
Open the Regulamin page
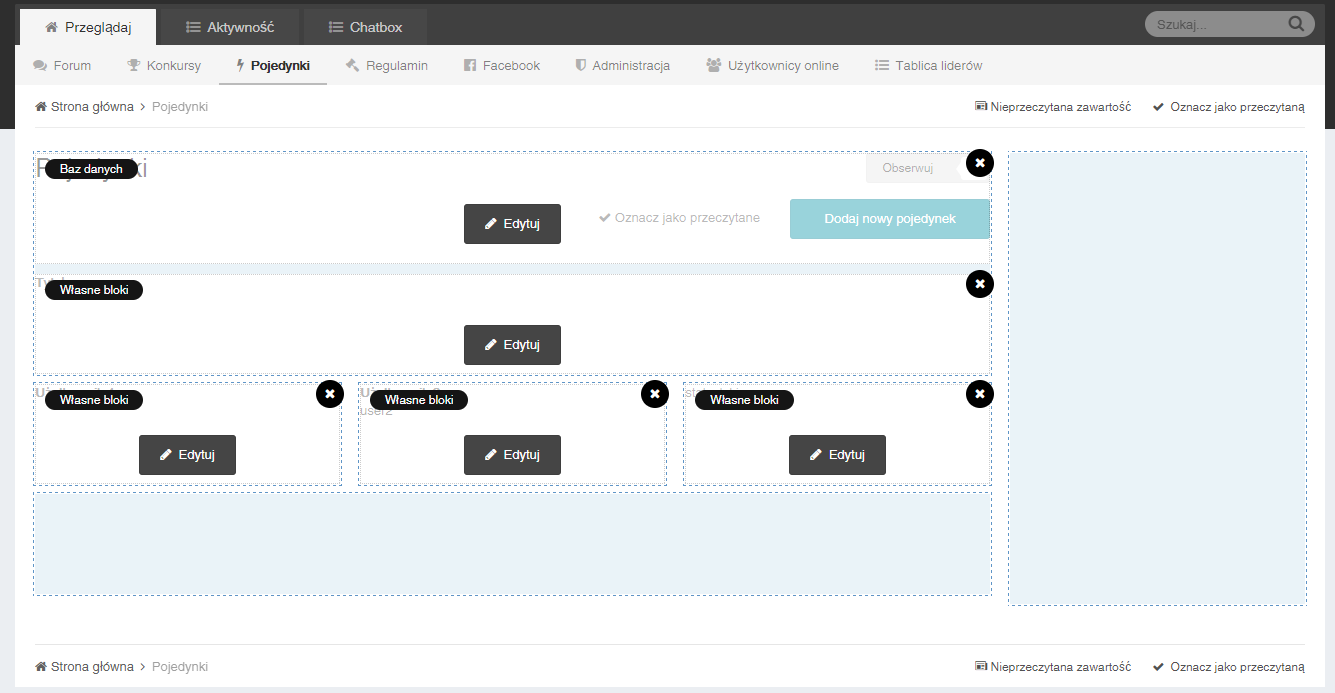tap(386, 66)
